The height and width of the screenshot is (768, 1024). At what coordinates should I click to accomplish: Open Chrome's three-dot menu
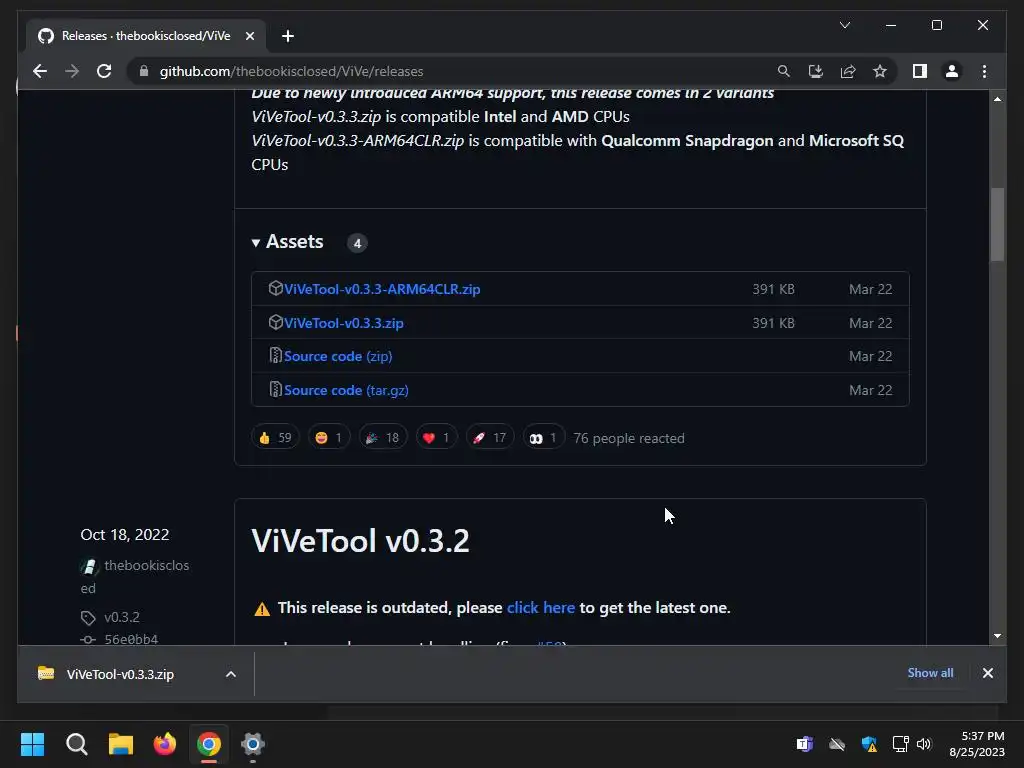click(984, 71)
